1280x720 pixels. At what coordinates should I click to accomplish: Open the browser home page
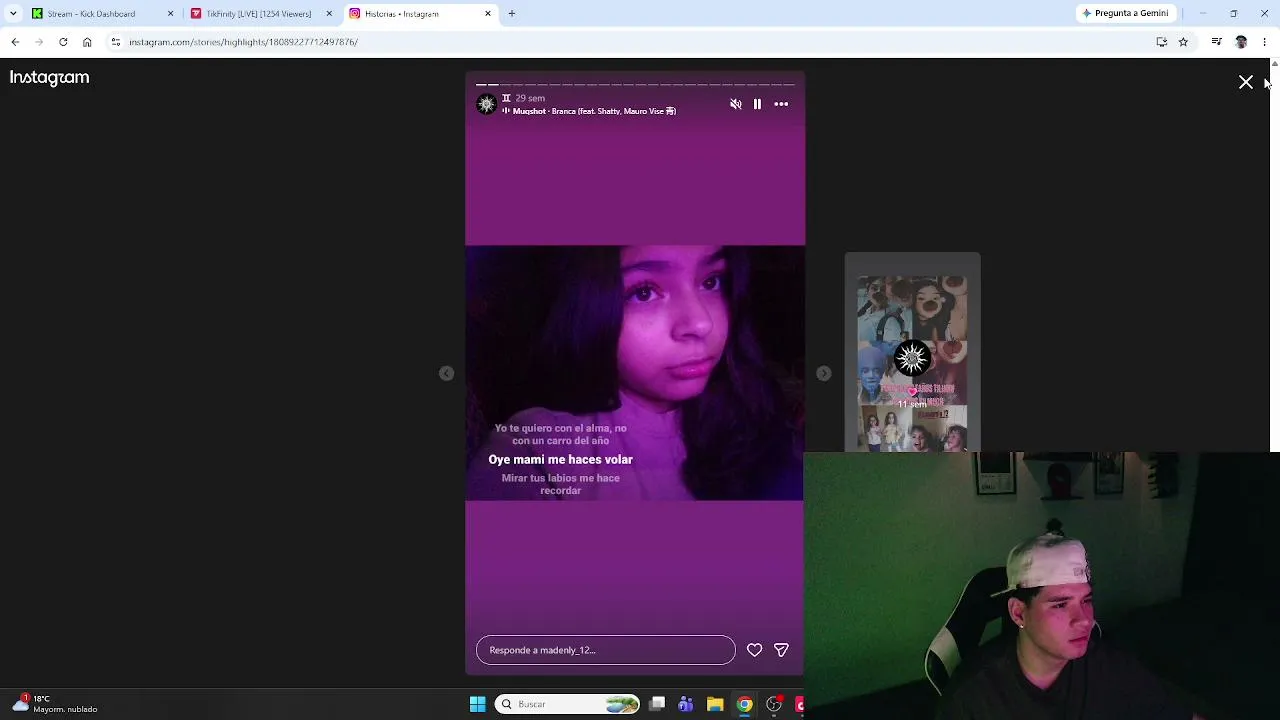click(87, 42)
